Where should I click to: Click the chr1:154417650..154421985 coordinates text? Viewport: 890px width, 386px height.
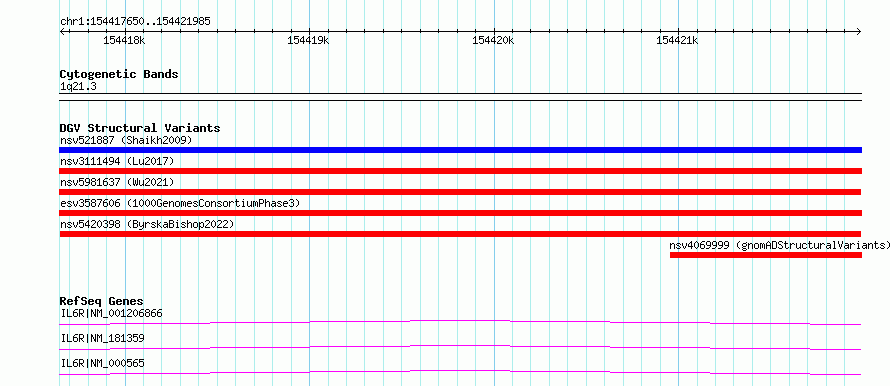click(x=136, y=22)
